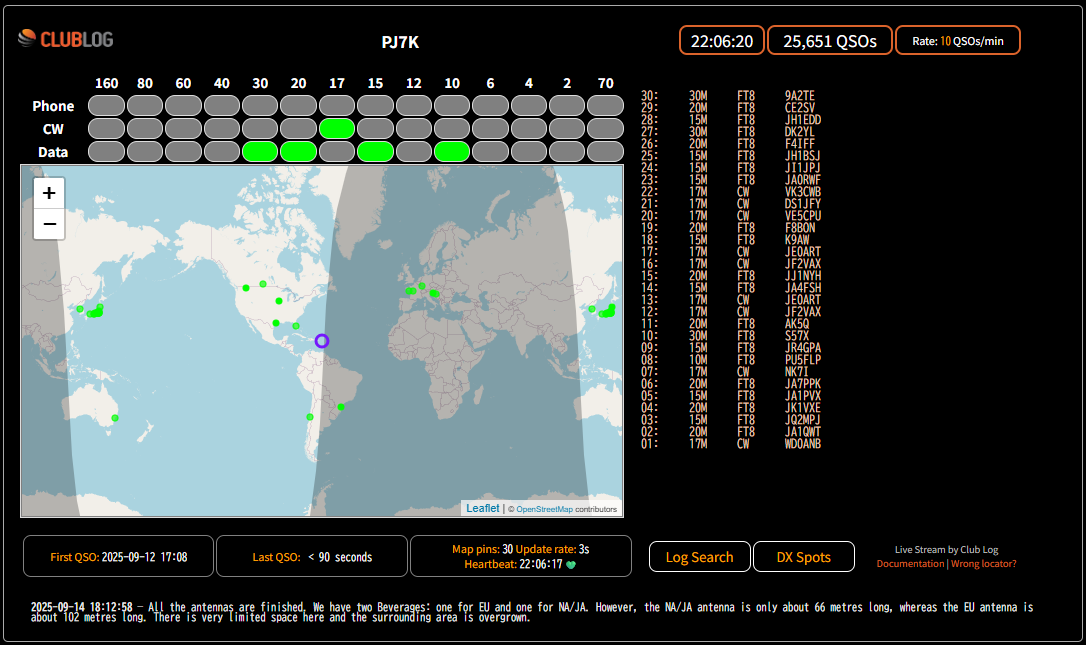Zoom out on the map
The height and width of the screenshot is (645, 1086).
click(49, 226)
